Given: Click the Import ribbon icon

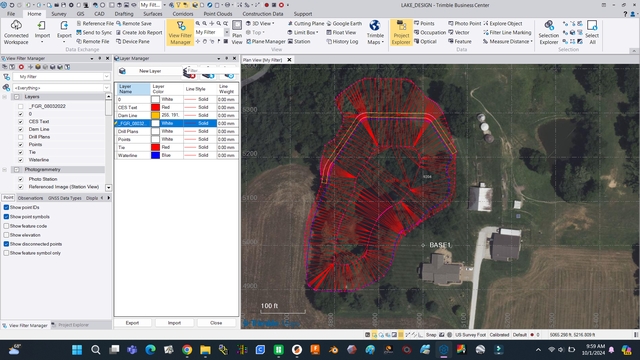Looking at the screenshot, I should [42, 32].
